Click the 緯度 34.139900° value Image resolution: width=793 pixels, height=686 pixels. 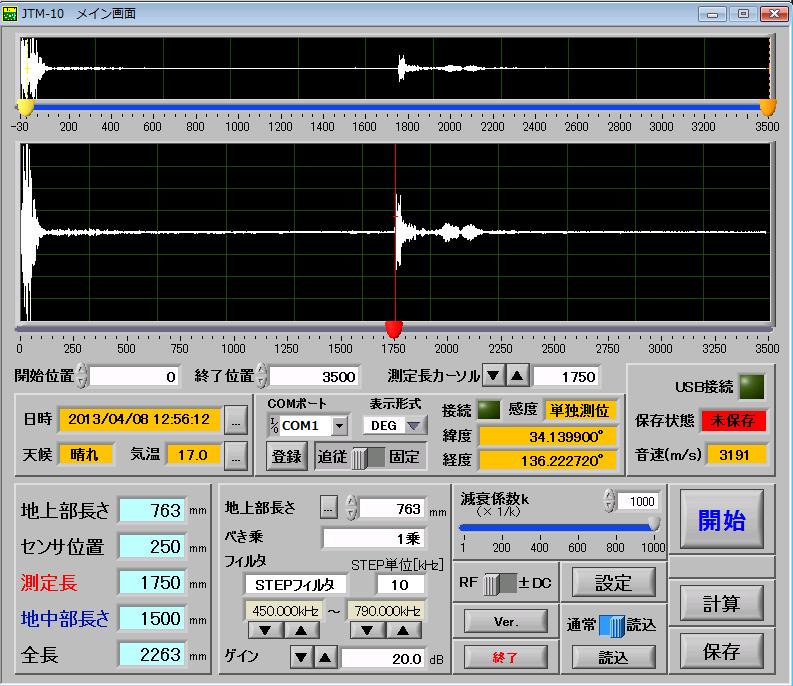tap(548, 436)
